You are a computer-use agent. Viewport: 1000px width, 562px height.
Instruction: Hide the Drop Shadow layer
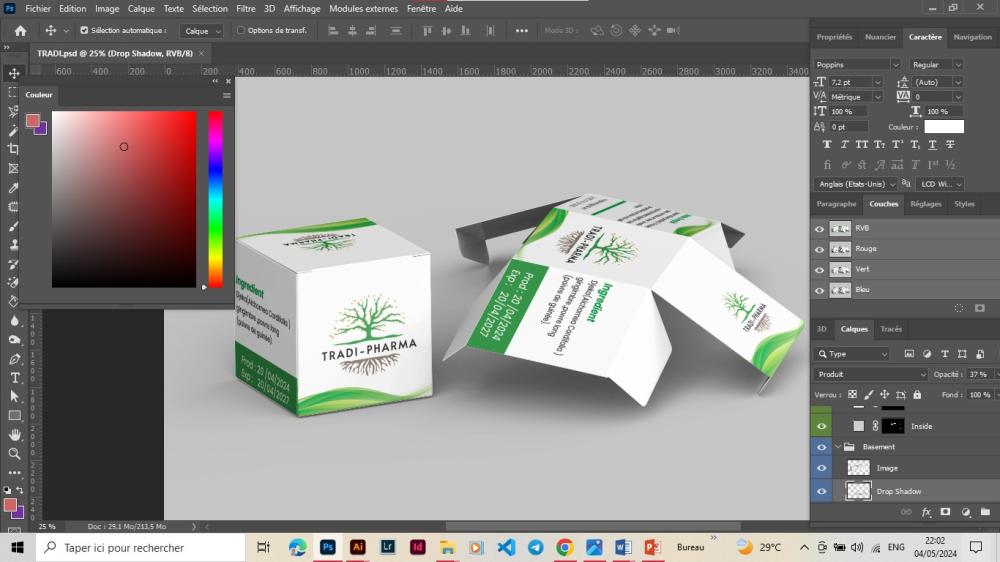click(821, 491)
